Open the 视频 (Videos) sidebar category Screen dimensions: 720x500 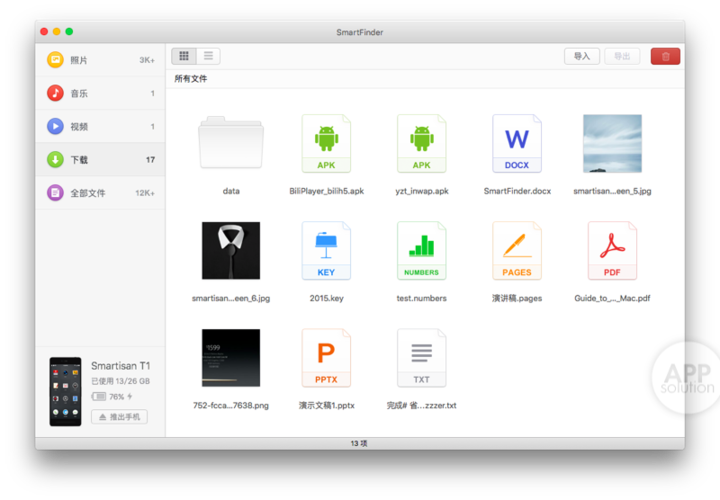pos(100,126)
